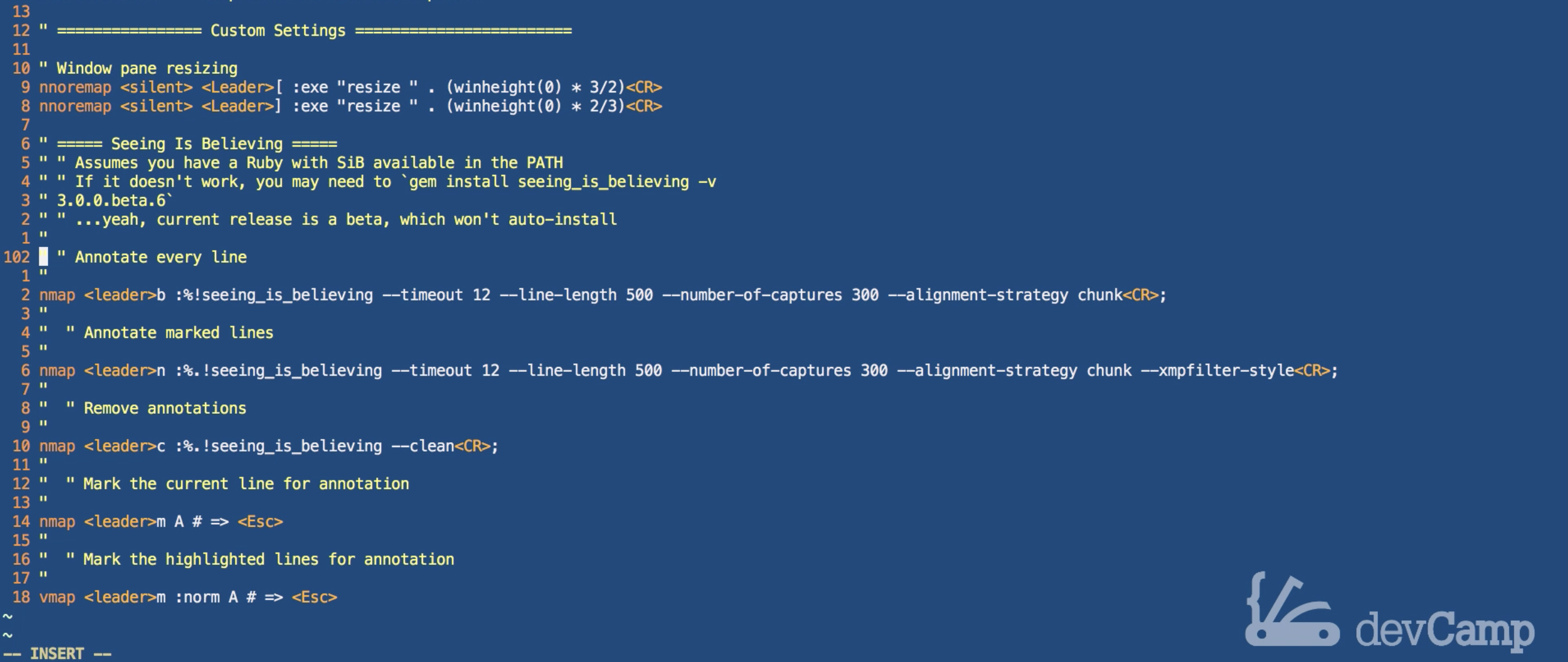
Task: Select the Seeing Is Believing heading
Action: click(196, 144)
